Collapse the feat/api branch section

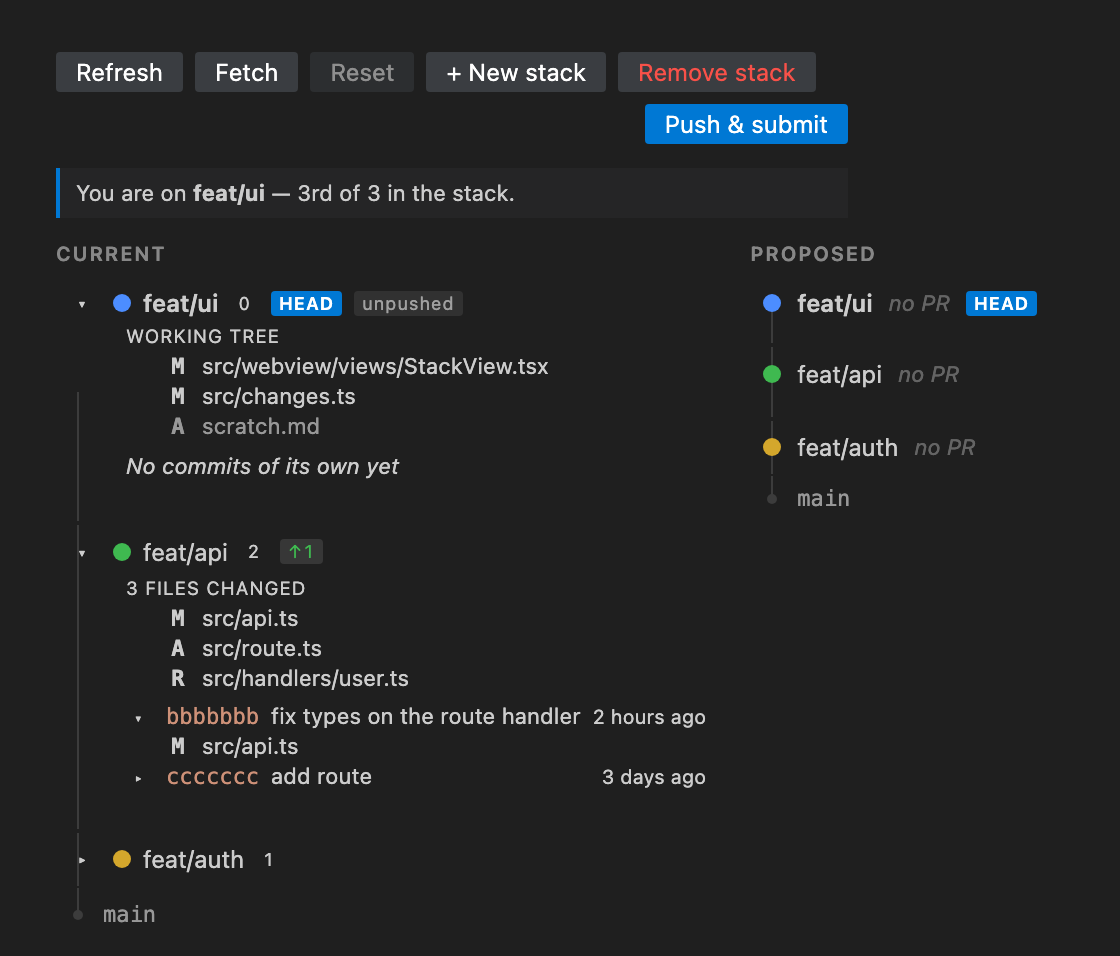click(x=82, y=553)
